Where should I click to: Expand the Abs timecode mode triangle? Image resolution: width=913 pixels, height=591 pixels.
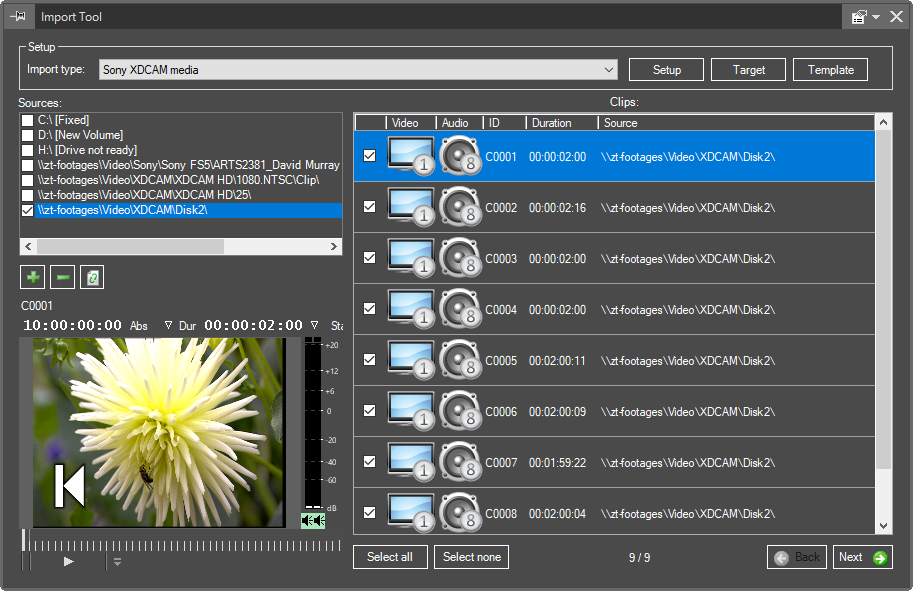click(x=168, y=325)
